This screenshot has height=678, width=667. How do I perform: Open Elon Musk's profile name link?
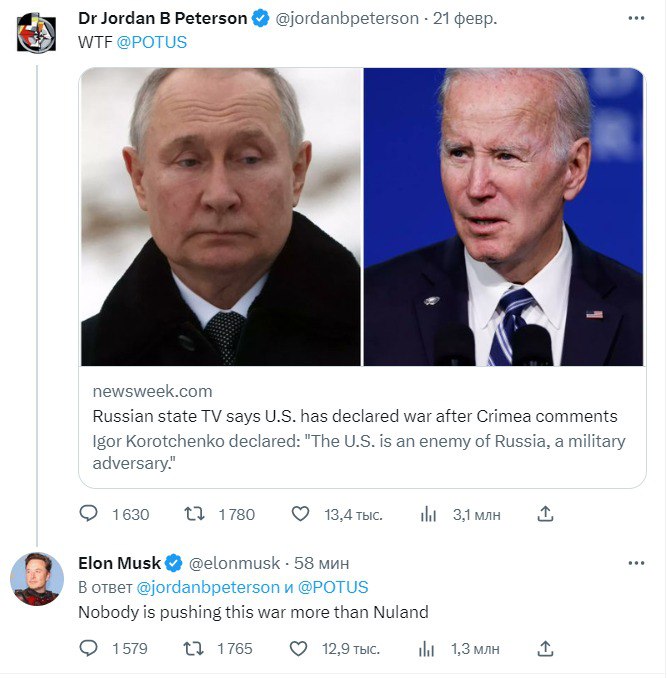click(119, 563)
